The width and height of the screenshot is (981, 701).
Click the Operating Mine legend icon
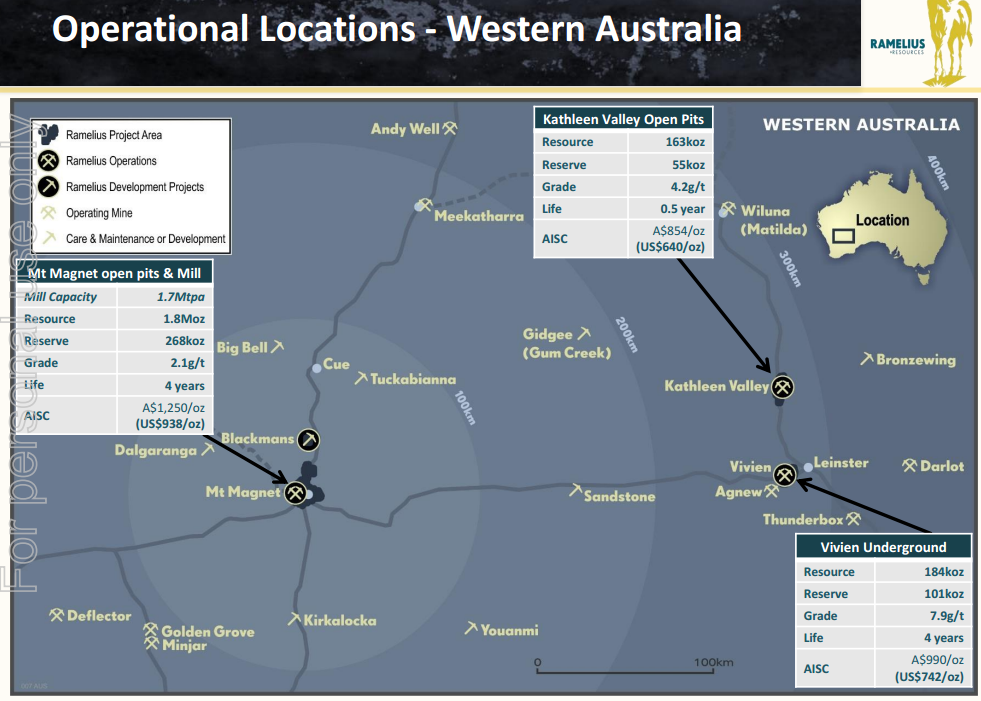tap(48, 213)
